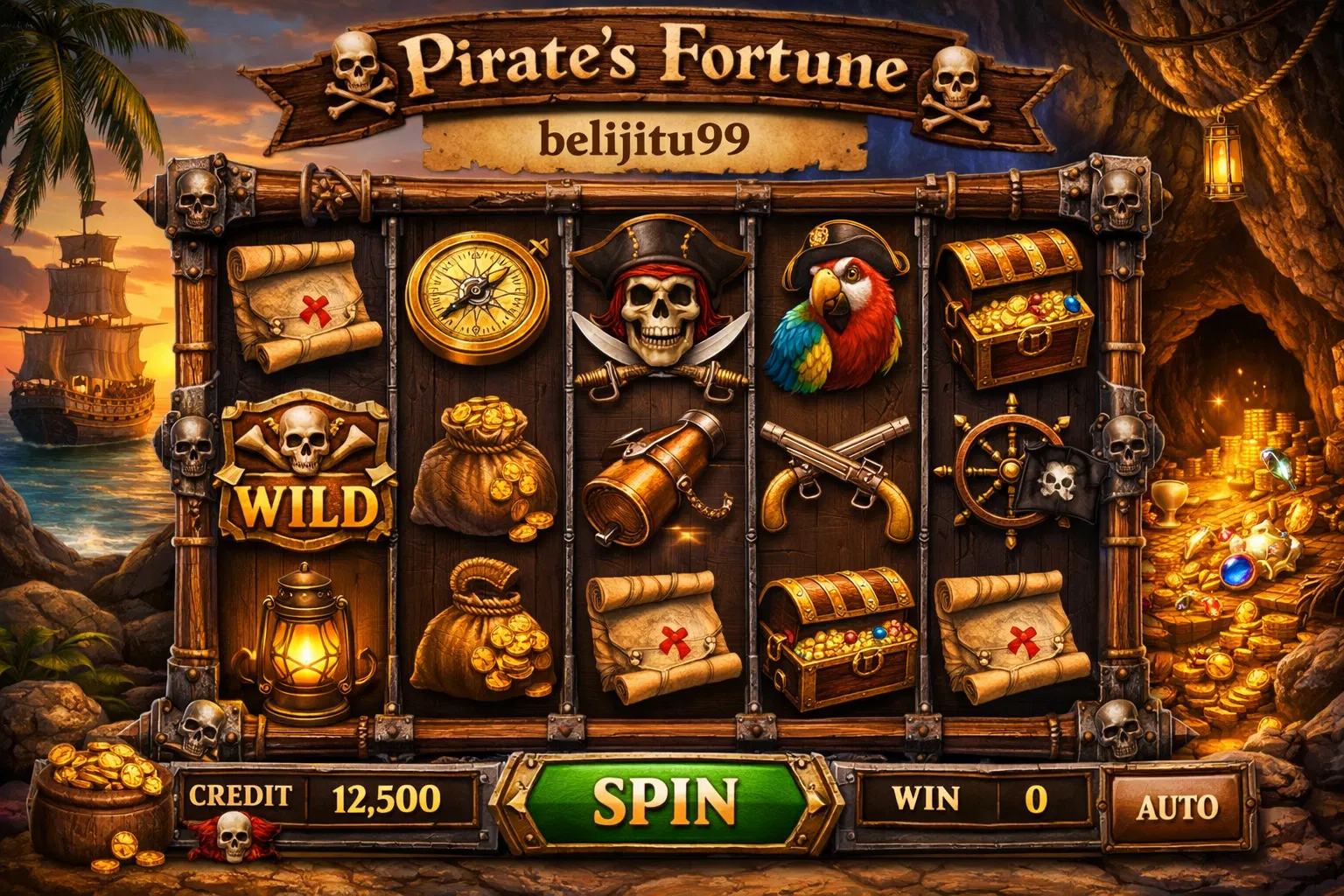1344x896 pixels.
Task: Click the belijitu99 parchment banner
Action: [644, 140]
